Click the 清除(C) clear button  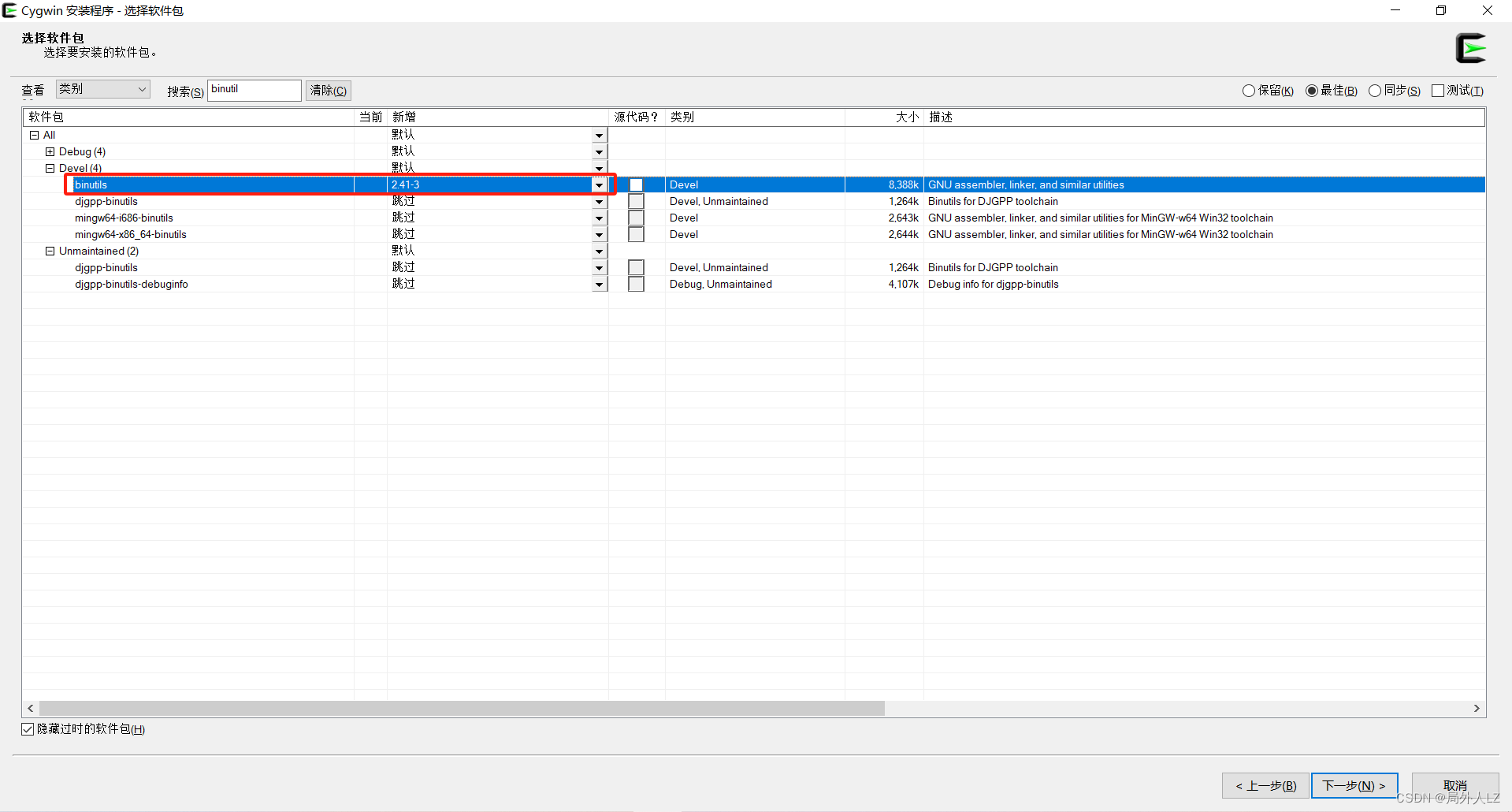[329, 91]
